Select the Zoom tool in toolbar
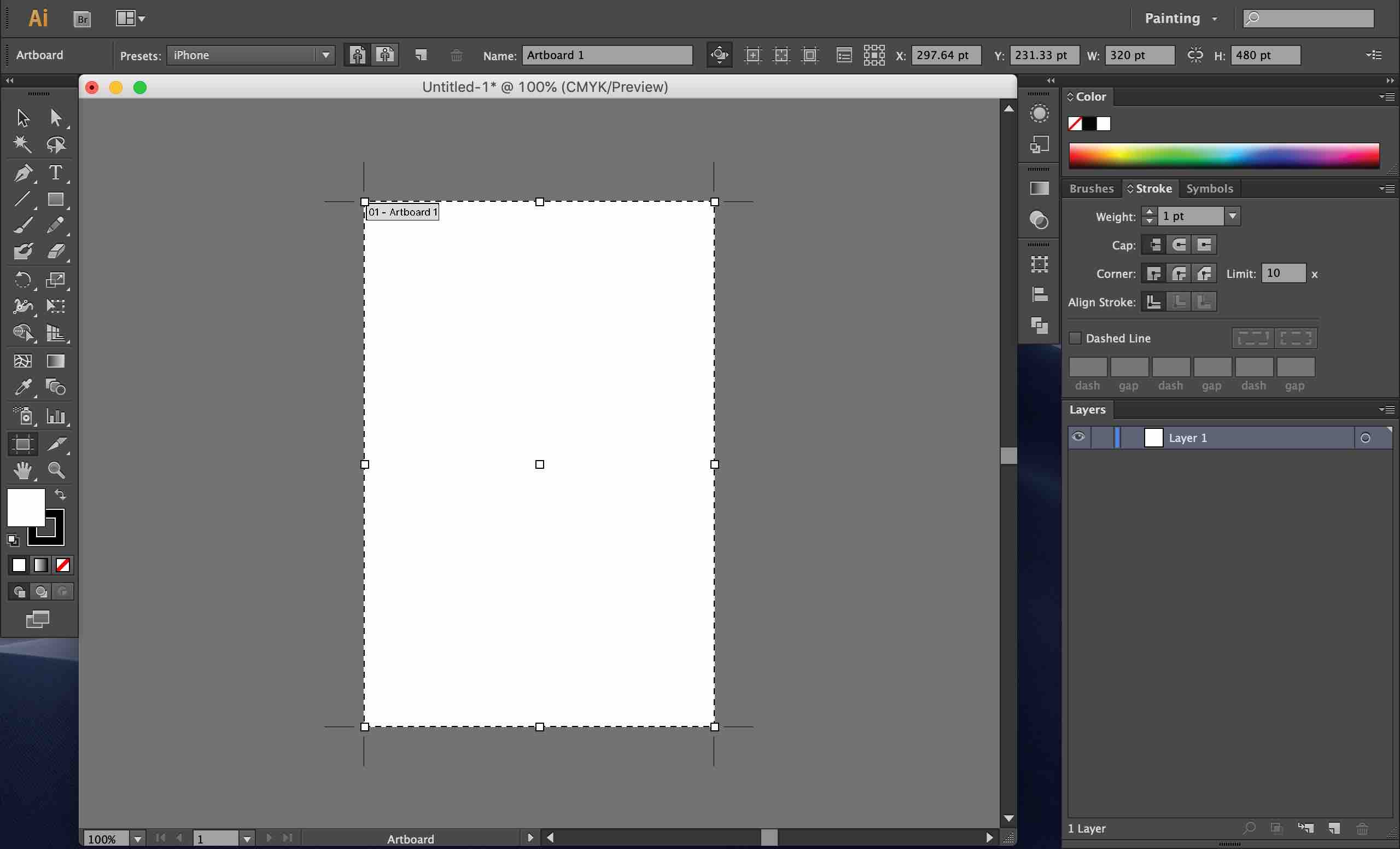The image size is (1400, 849). point(56,470)
